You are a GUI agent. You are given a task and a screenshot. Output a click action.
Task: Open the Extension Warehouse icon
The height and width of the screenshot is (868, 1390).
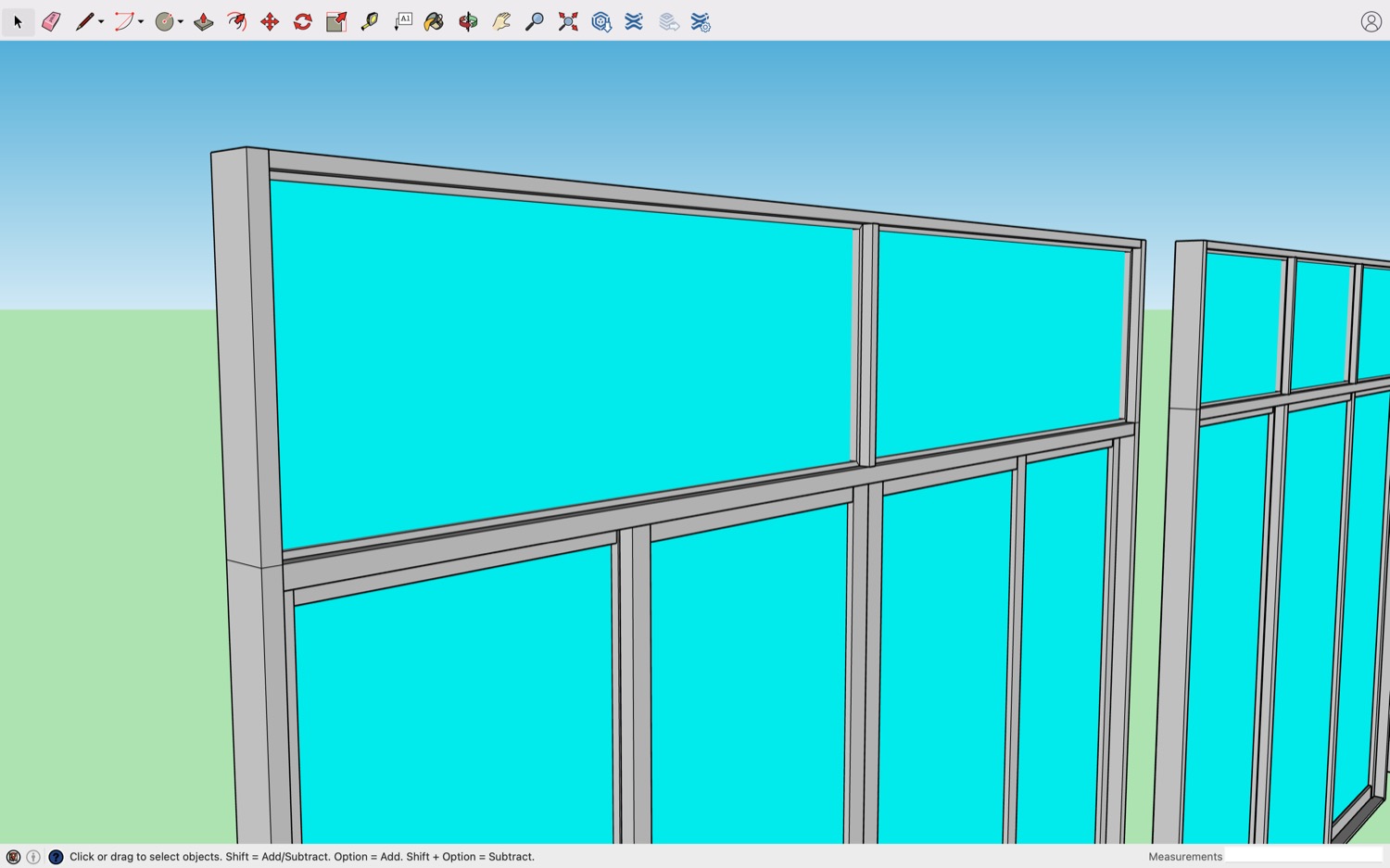point(634,21)
